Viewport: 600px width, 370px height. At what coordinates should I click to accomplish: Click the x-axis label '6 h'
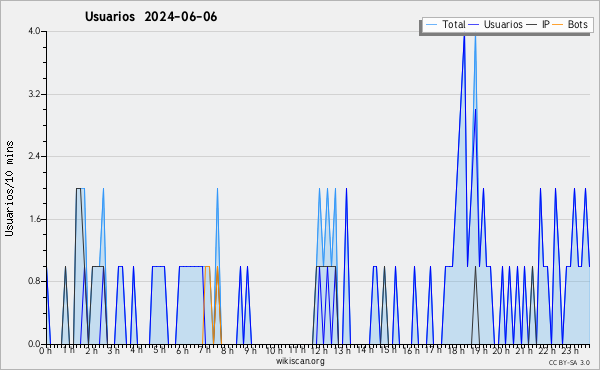182,351
